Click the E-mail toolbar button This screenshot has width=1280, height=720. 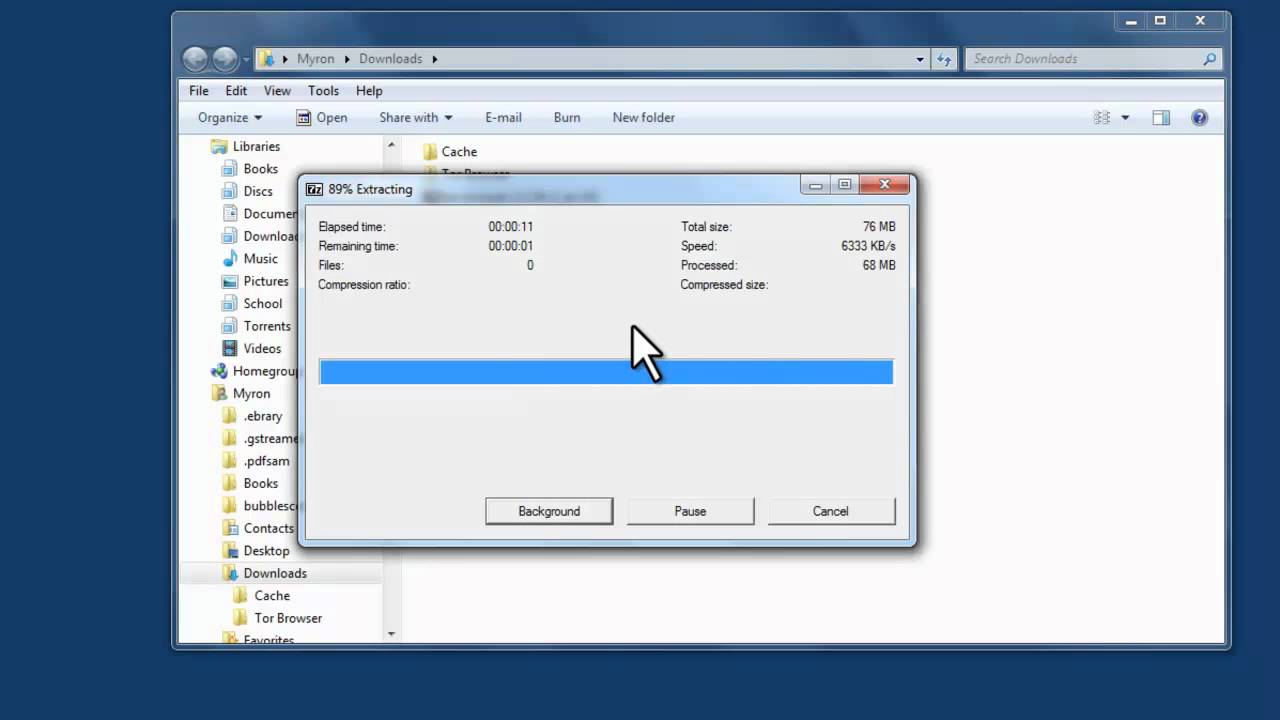point(504,117)
